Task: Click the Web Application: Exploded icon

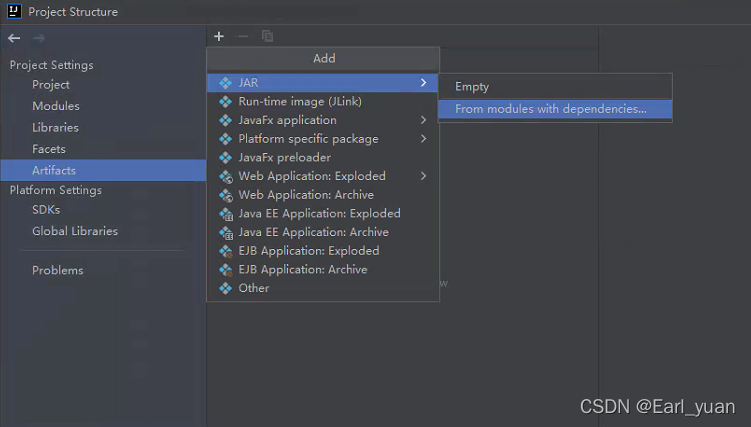Action: (x=225, y=176)
